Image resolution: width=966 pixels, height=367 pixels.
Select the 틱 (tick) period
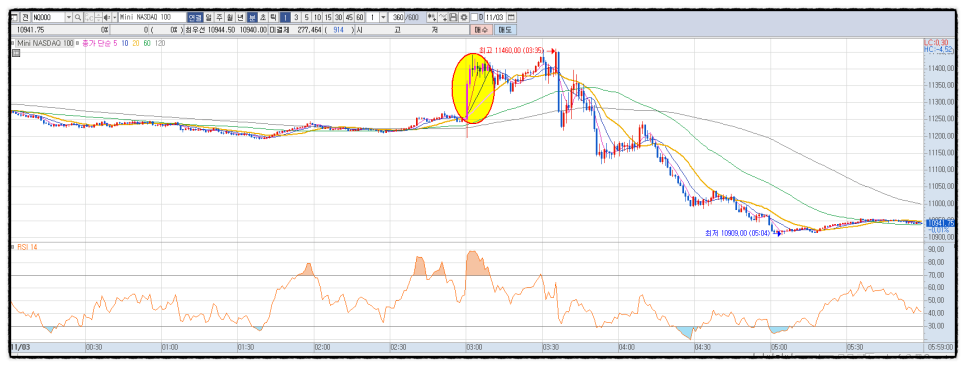point(274,17)
